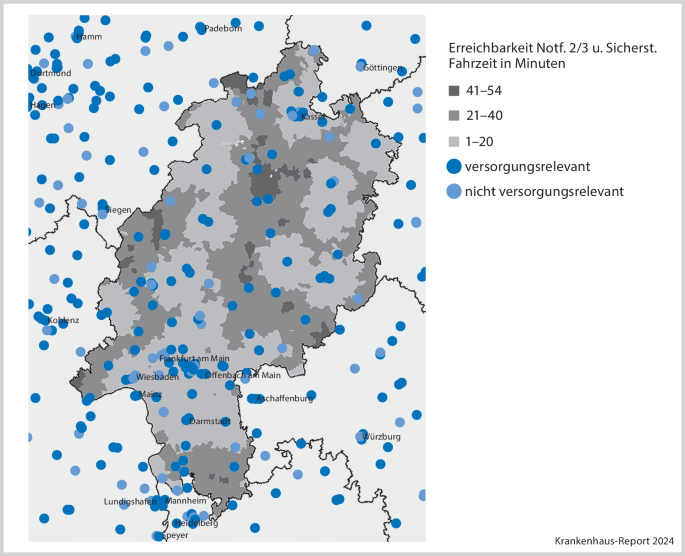Click the legend label '1–20'
The image size is (685, 556).
479,142
